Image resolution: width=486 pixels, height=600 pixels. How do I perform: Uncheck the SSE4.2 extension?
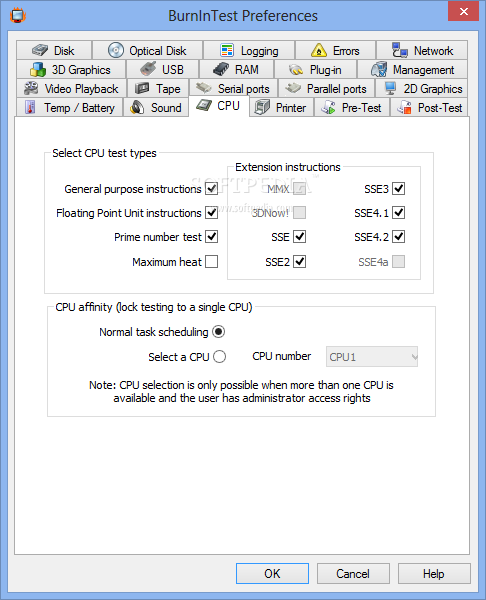point(399,237)
